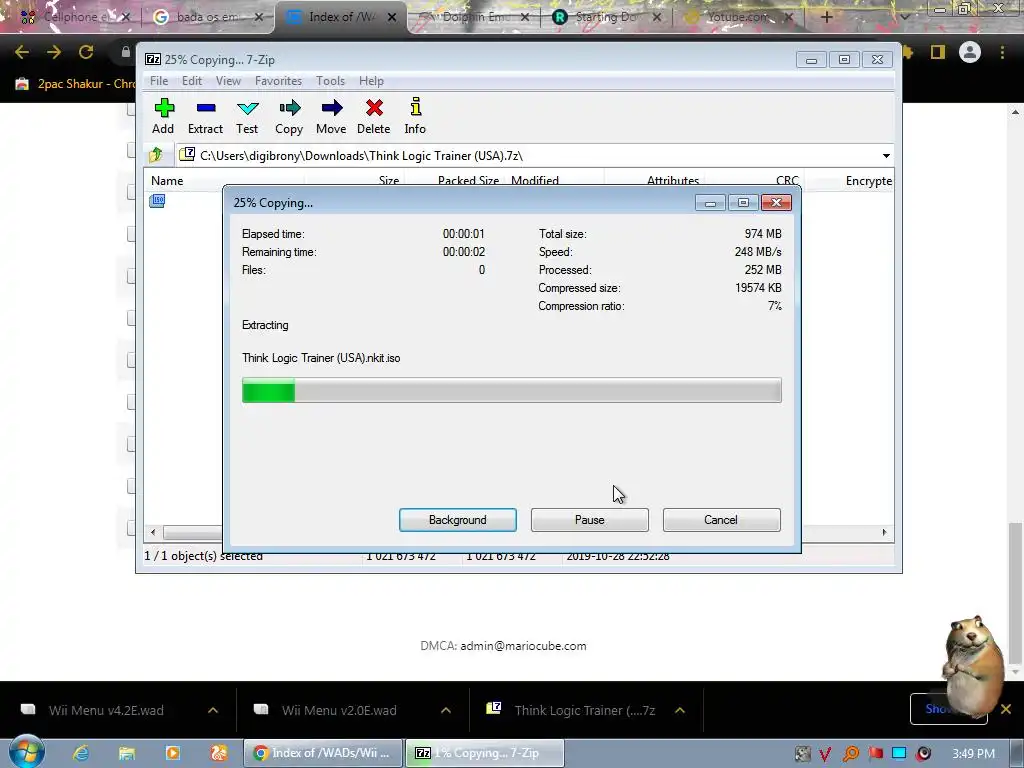Open the View menu in 7-Zip
Image resolution: width=1024 pixels, height=768 pixels.
coord(228,81)
